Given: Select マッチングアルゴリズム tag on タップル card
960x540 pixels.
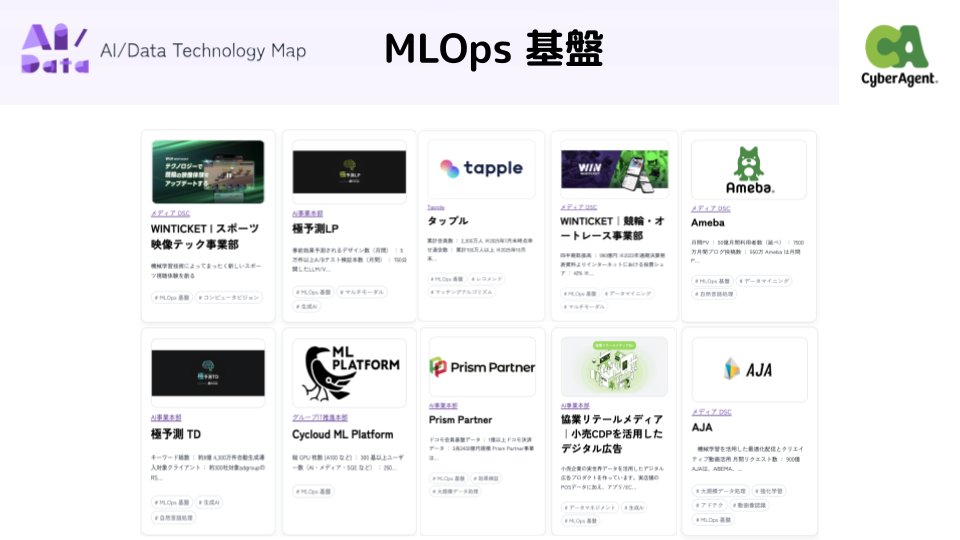Looking at the screenshot, I should point(463,292).
